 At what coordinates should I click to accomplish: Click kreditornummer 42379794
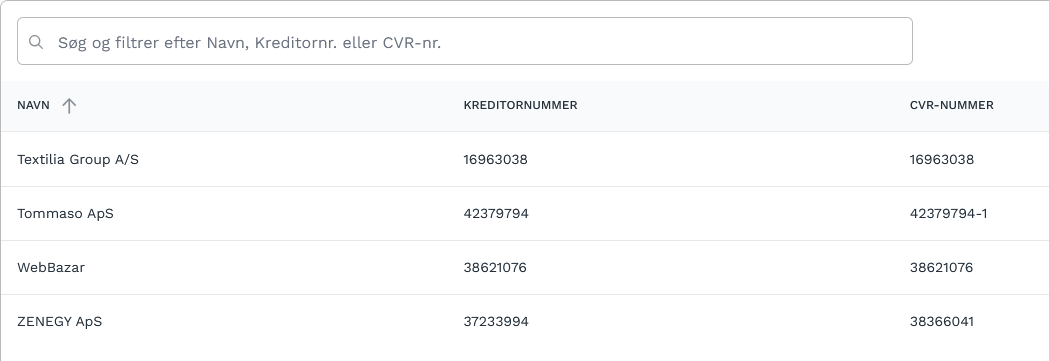coord(496,214)
